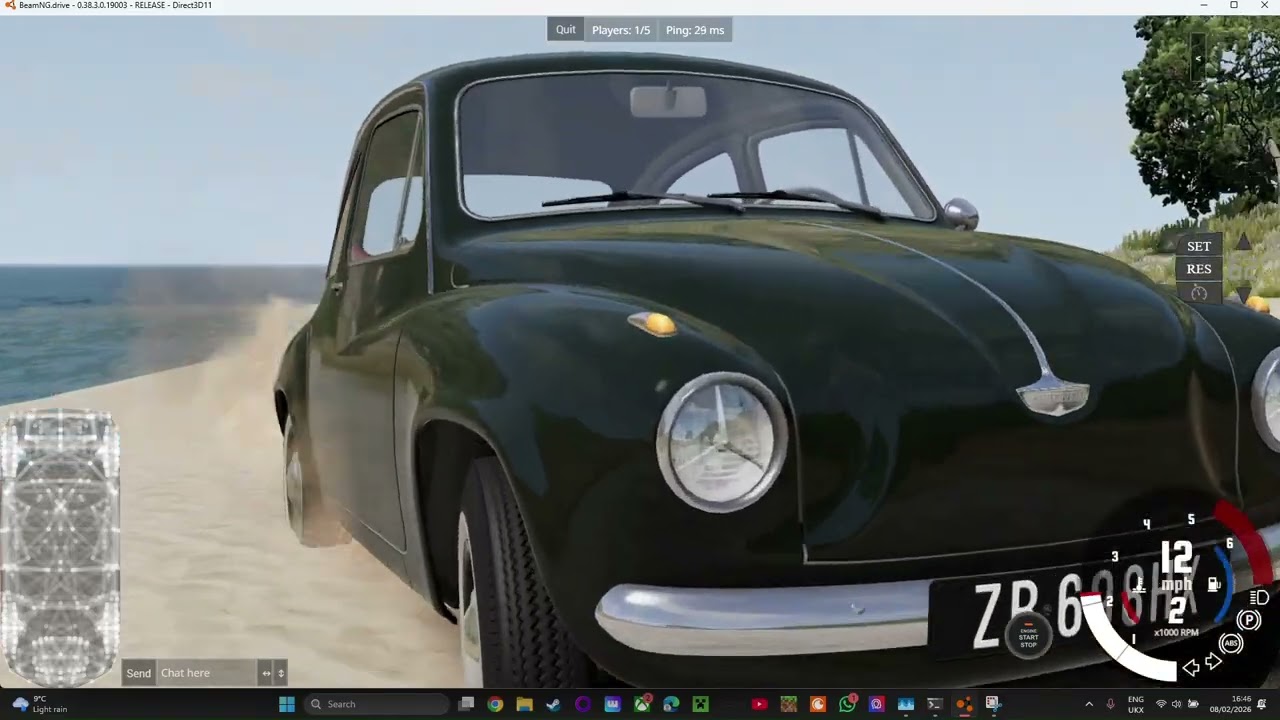Click the vehicle damage wireframe display
Image resolution: width=1280 pixels, height=720 pixels.
pyautogui.click(x=60, y=547)
